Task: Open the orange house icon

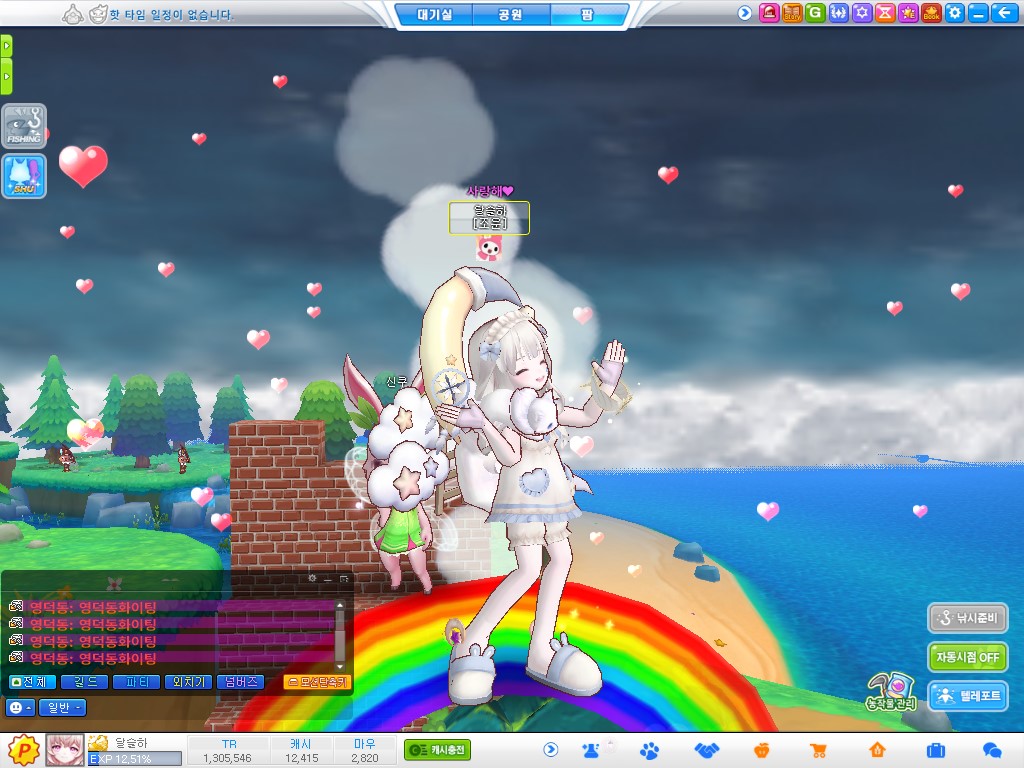Action: (877, 750)
